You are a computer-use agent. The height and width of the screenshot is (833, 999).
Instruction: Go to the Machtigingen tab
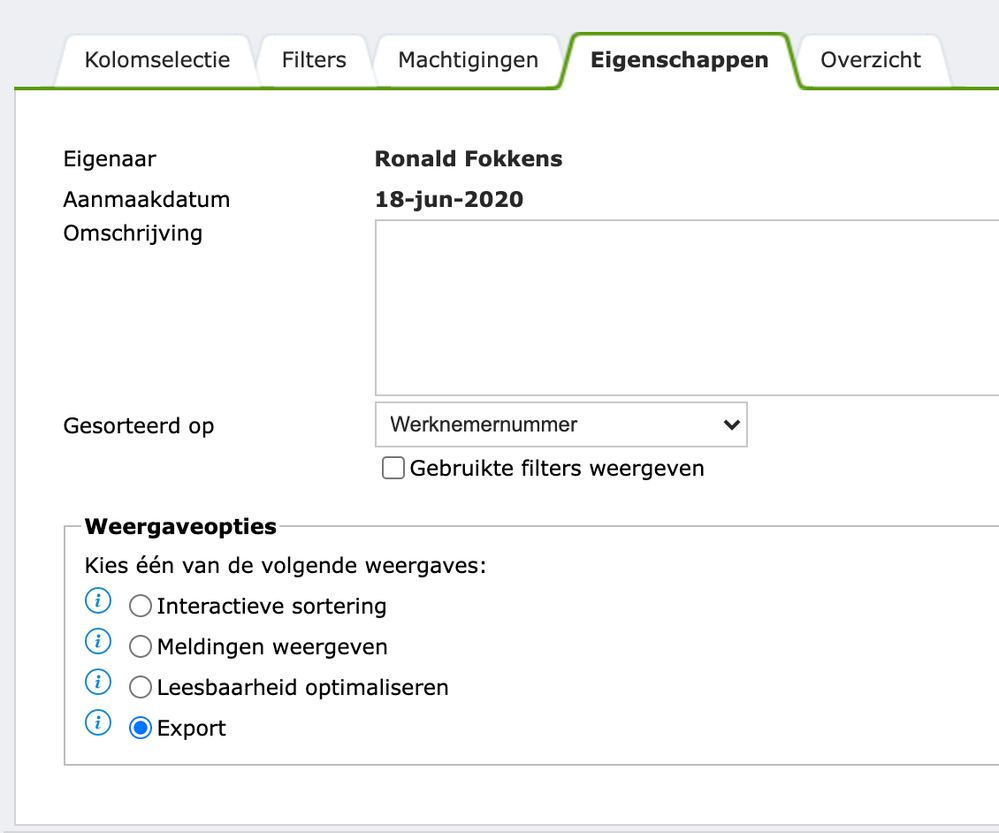pyautogui.click(x=468, y=60)
